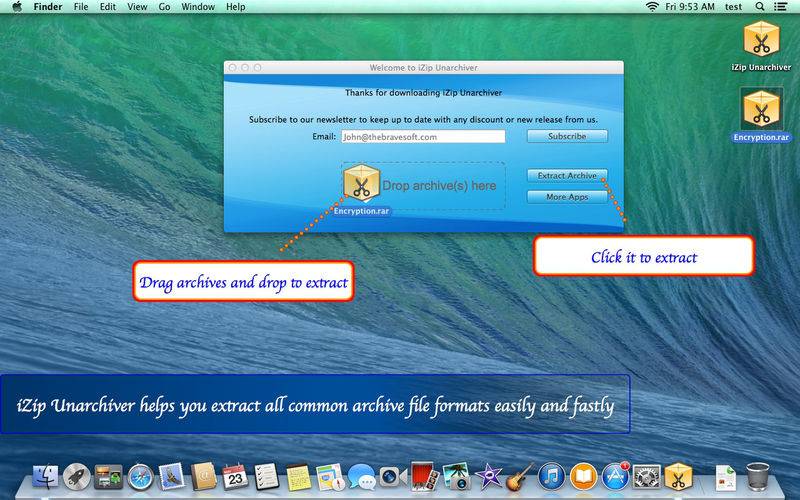Screen dimensions: 800x500
Task: Launch Launchpad rocket icon in Dock
Action: pos(77,477)
